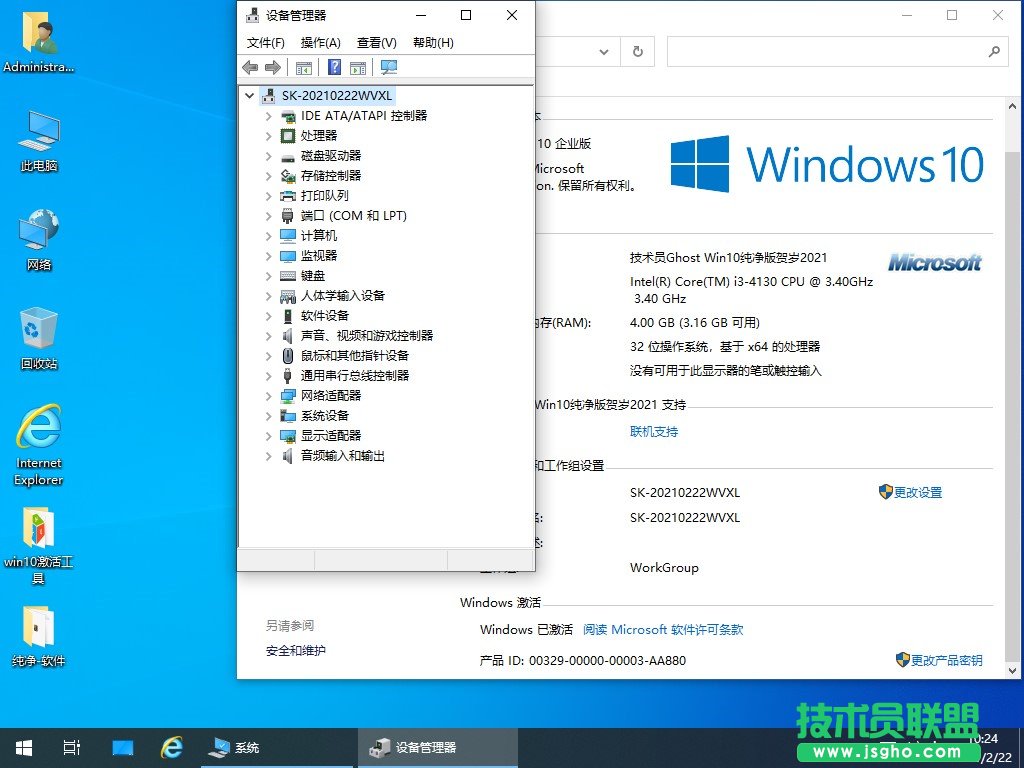Select the 键盘 keyboard tree item
The image size is (1024, 768).
pos(312,276)
